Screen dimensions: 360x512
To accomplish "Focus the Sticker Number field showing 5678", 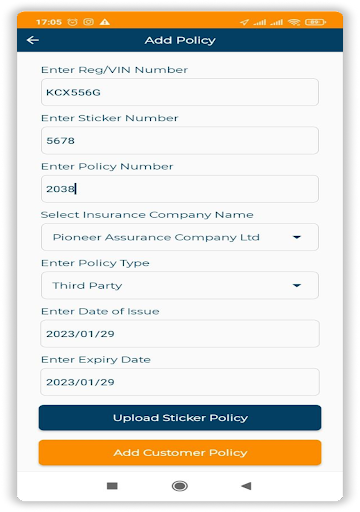I will (180, 140).
